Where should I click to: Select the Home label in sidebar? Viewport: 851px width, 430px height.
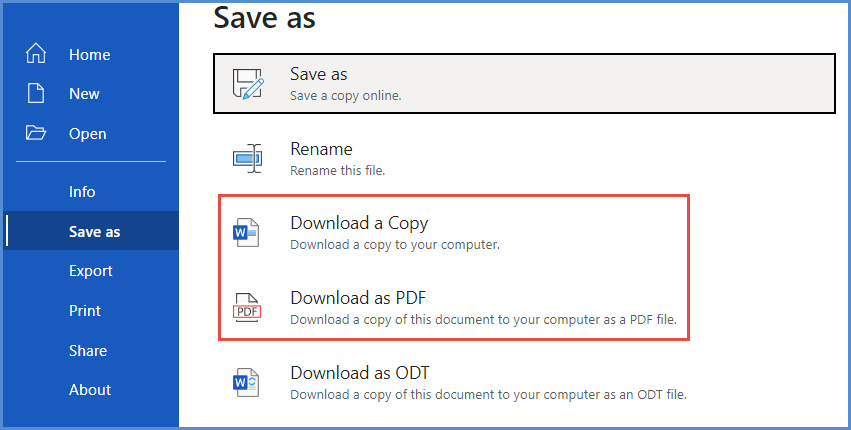click(90, 54)
